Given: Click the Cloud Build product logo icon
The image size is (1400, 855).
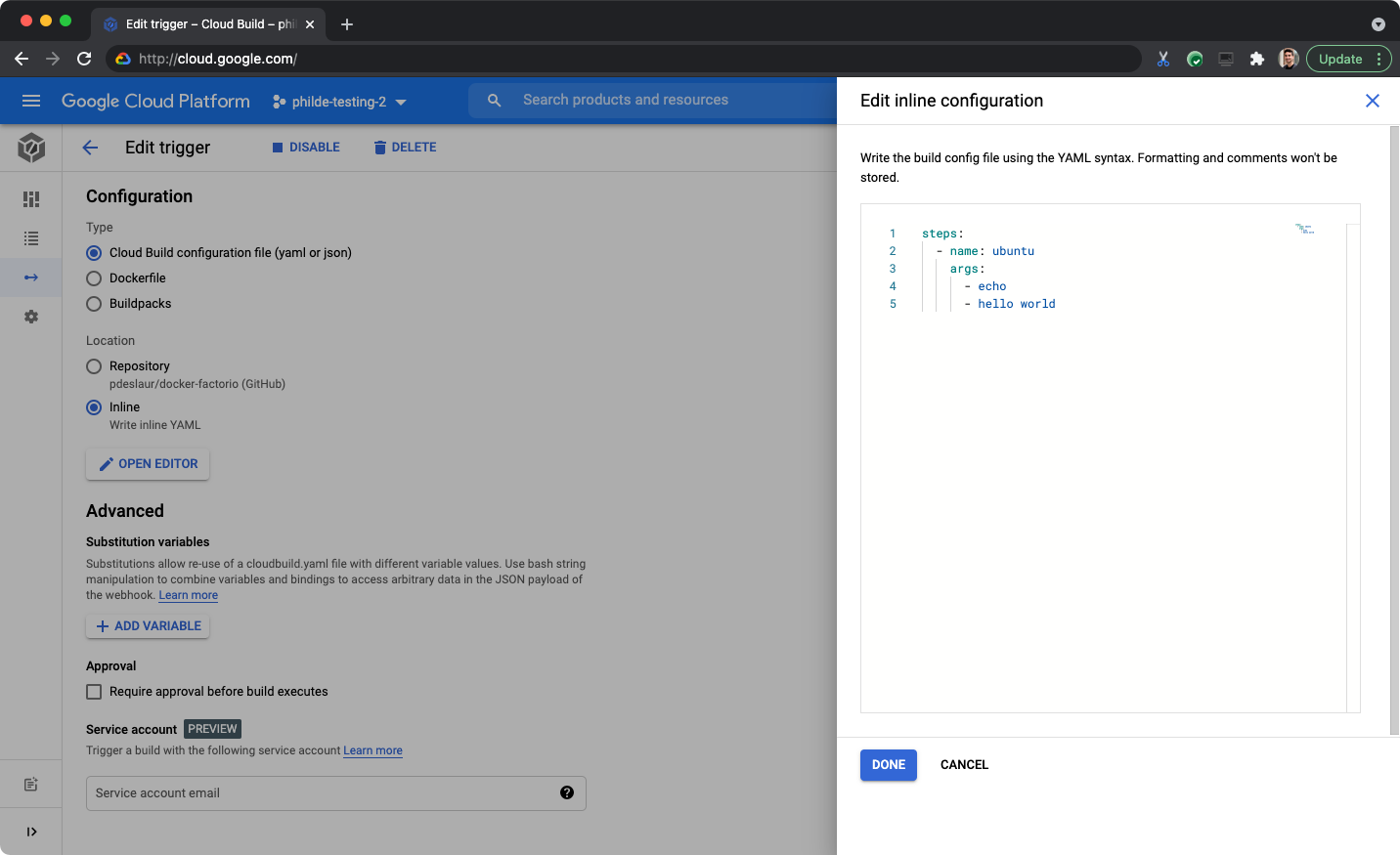Looking at the screenshot, I should [31, 148].
